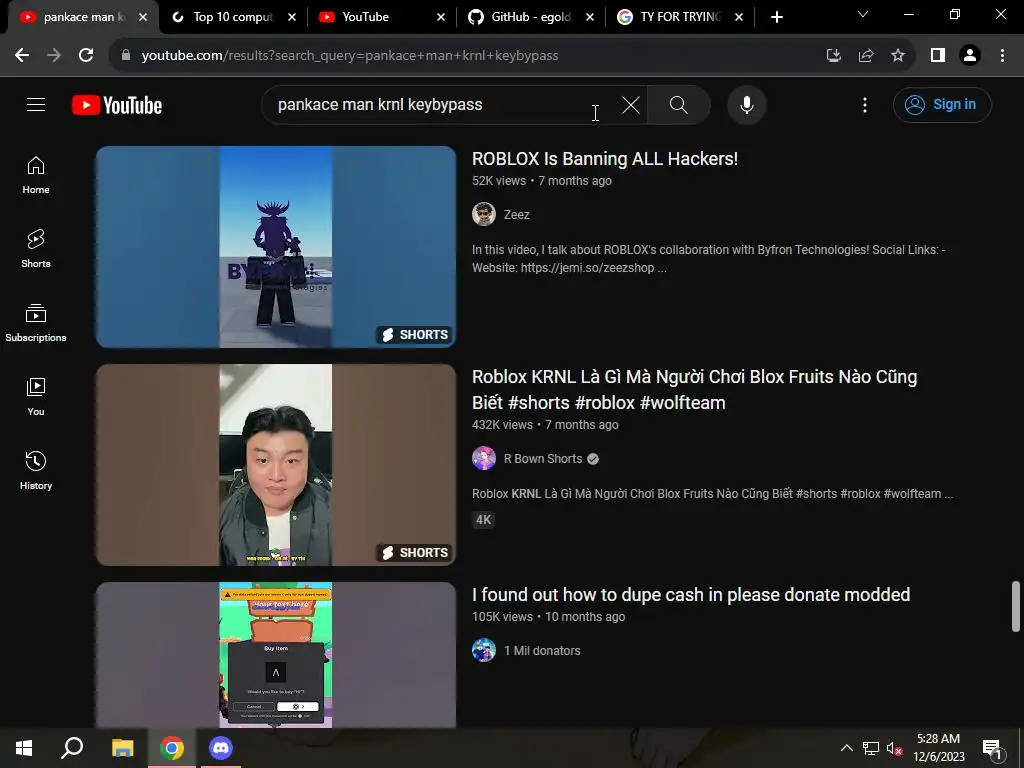Open the Roblox KRNL Là Gì video title
This screenshot has height=768, width=1024.
694,389
